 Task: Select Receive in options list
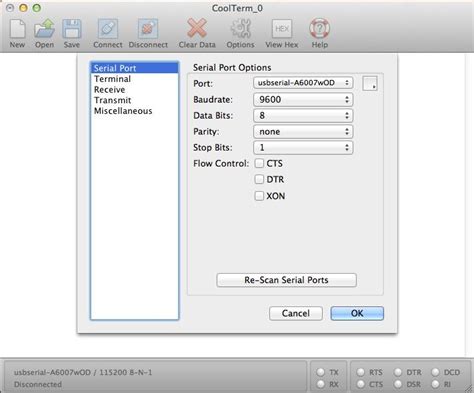click(135, 89)
